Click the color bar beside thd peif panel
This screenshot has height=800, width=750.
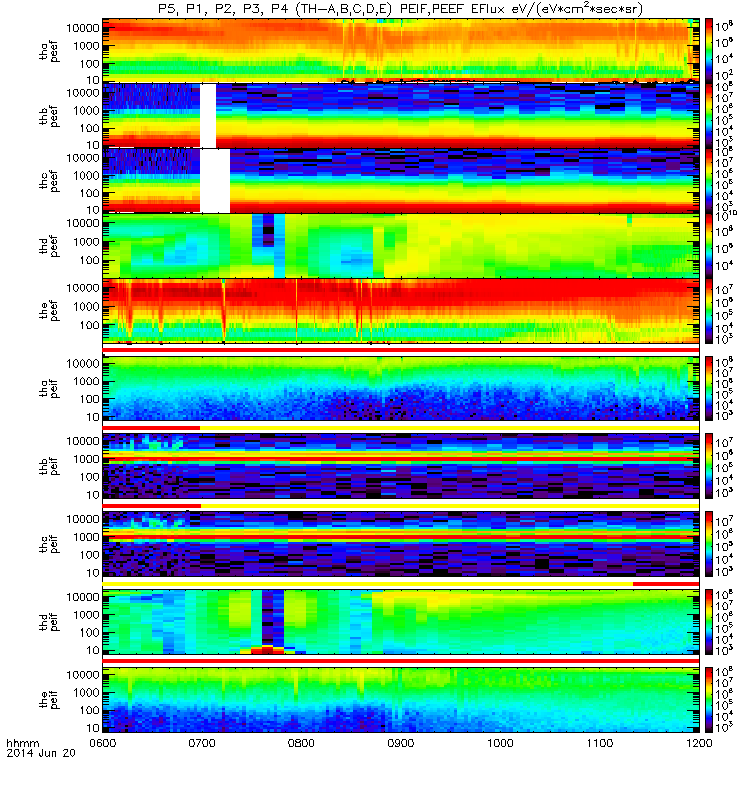pos(709,622)
